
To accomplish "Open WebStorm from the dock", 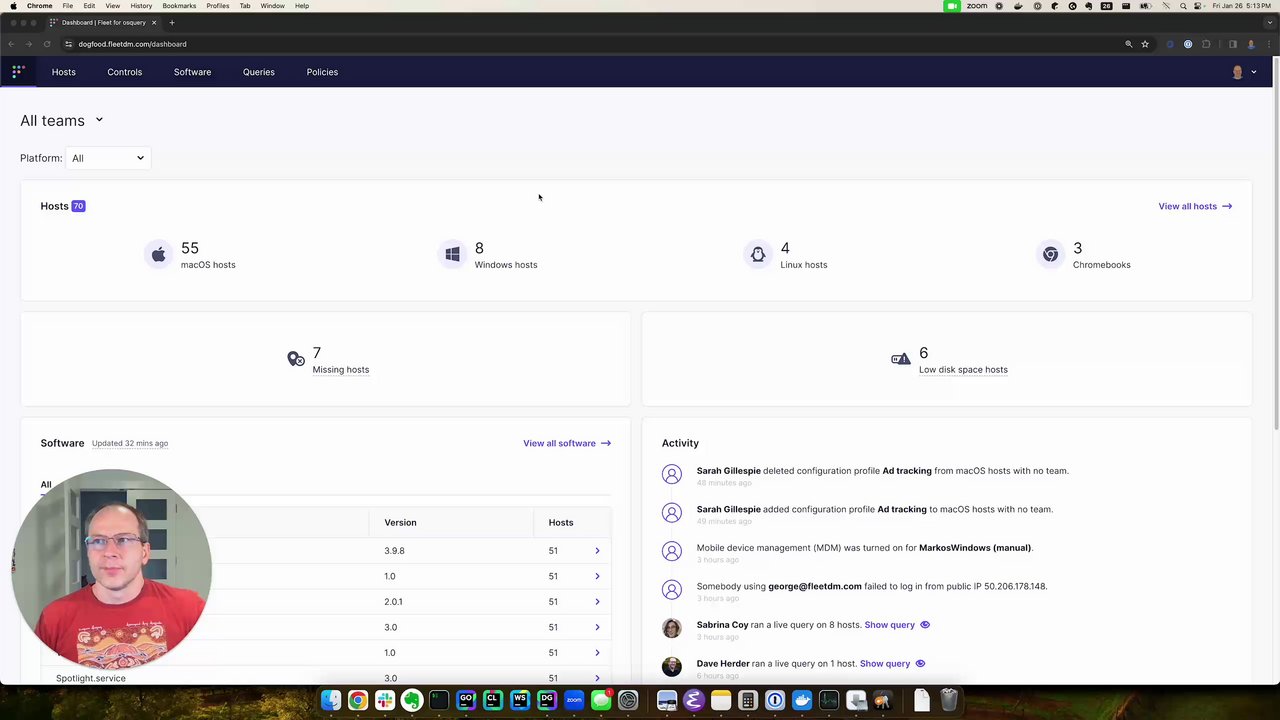I will (x=519, y=700).
